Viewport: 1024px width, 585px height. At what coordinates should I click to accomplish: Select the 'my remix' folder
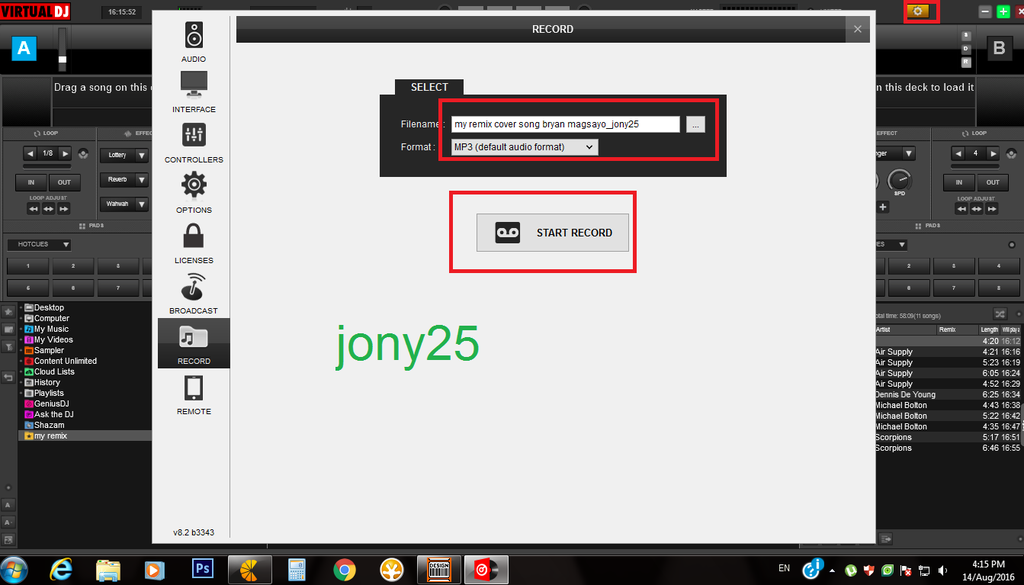[x=50, y=436]
